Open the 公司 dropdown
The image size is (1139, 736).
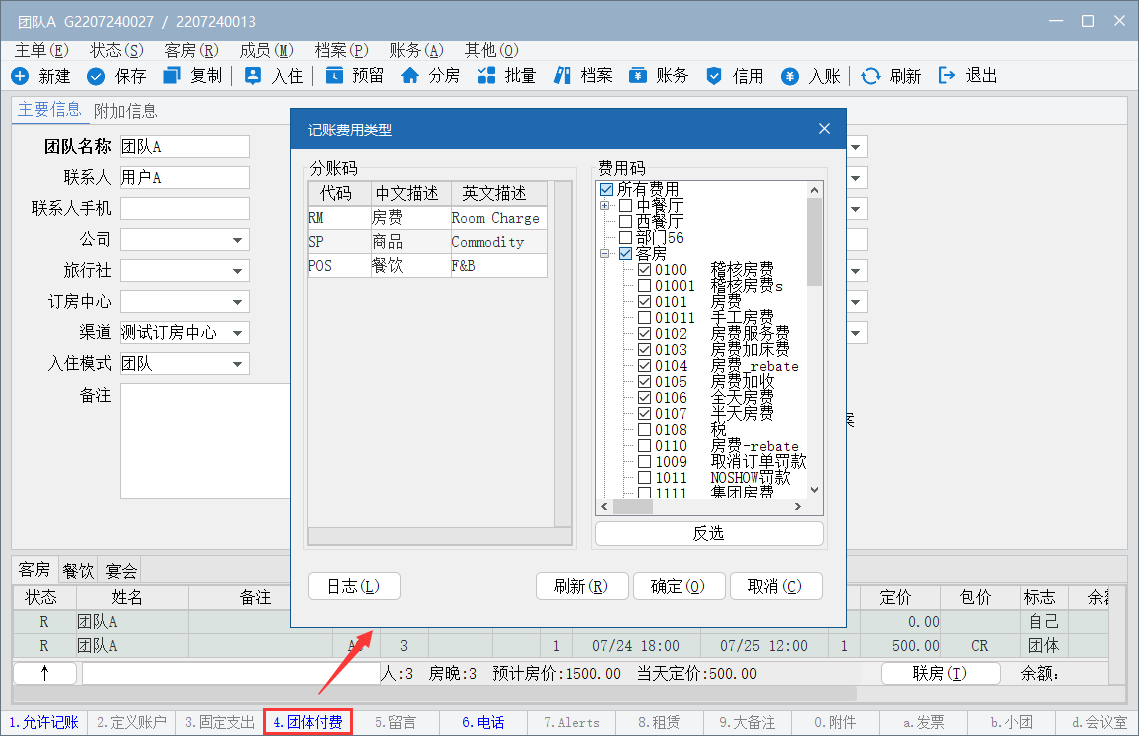point(238,240)
